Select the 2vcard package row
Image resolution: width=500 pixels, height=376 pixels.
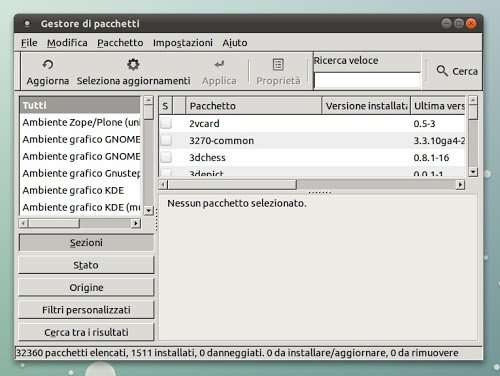[x=312, y=123]
